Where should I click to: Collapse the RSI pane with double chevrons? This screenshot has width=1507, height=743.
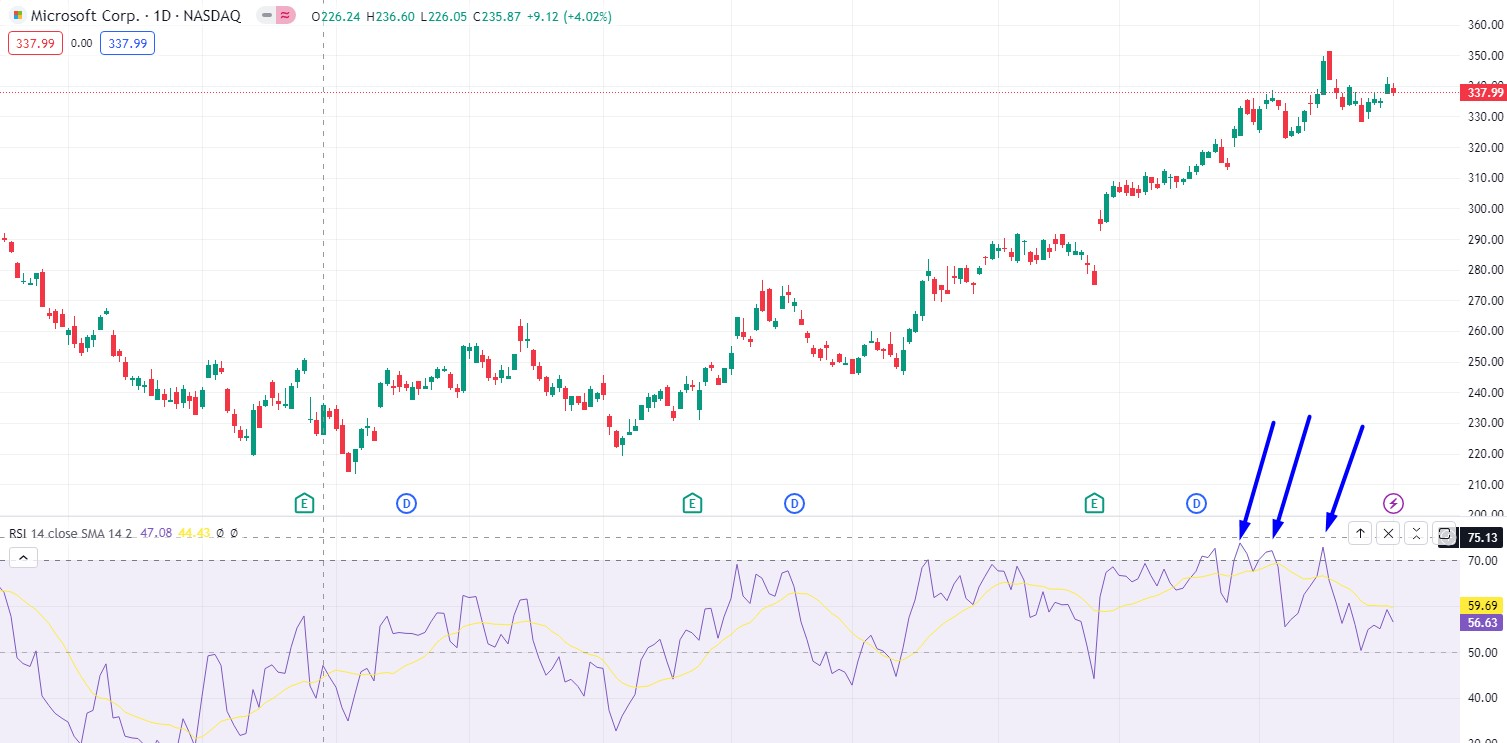point(1416,533)
